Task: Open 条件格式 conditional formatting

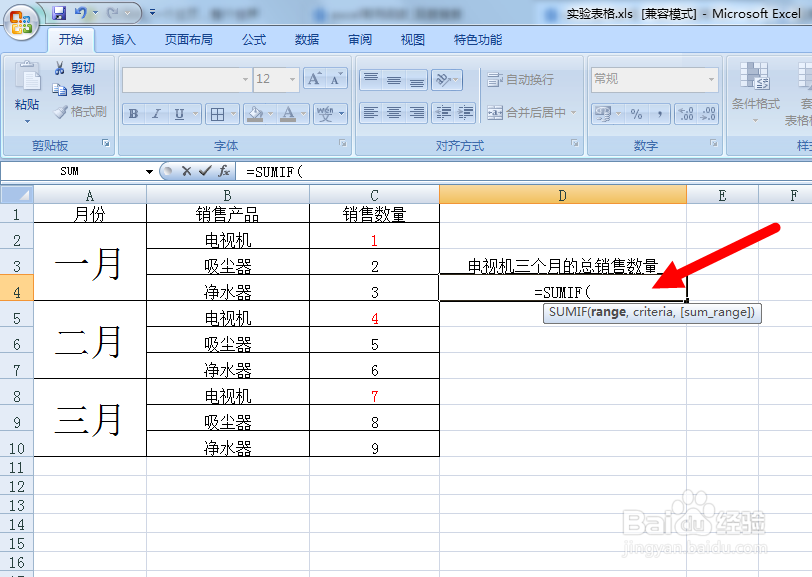Action: pyautogui.click(x=755, y=93)
